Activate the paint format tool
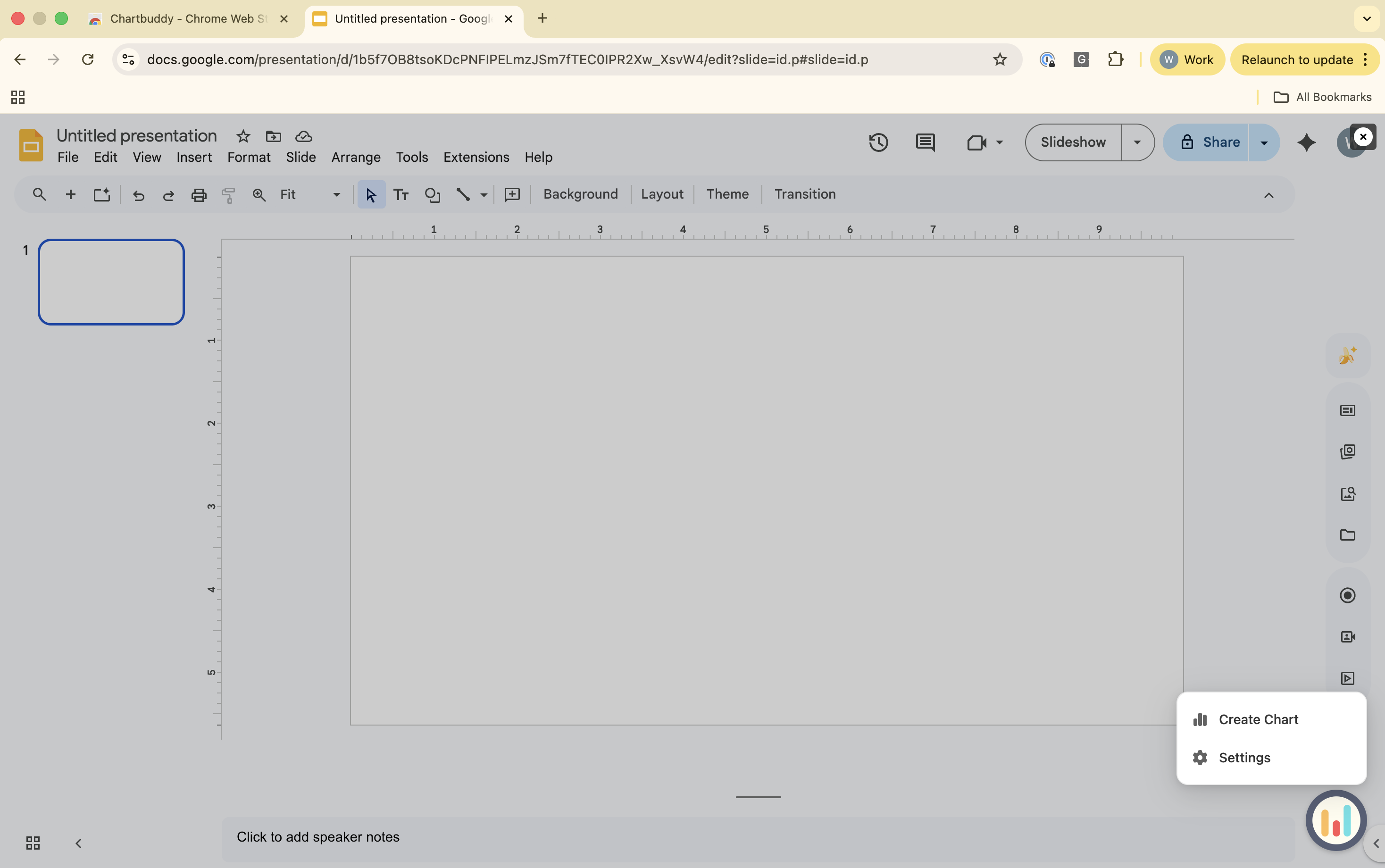The width and height of the screenshot is (1385, 868). click(228, 195)
